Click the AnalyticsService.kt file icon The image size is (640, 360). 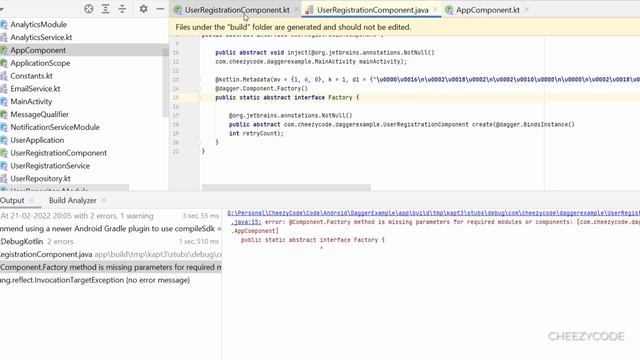(4, 37)
